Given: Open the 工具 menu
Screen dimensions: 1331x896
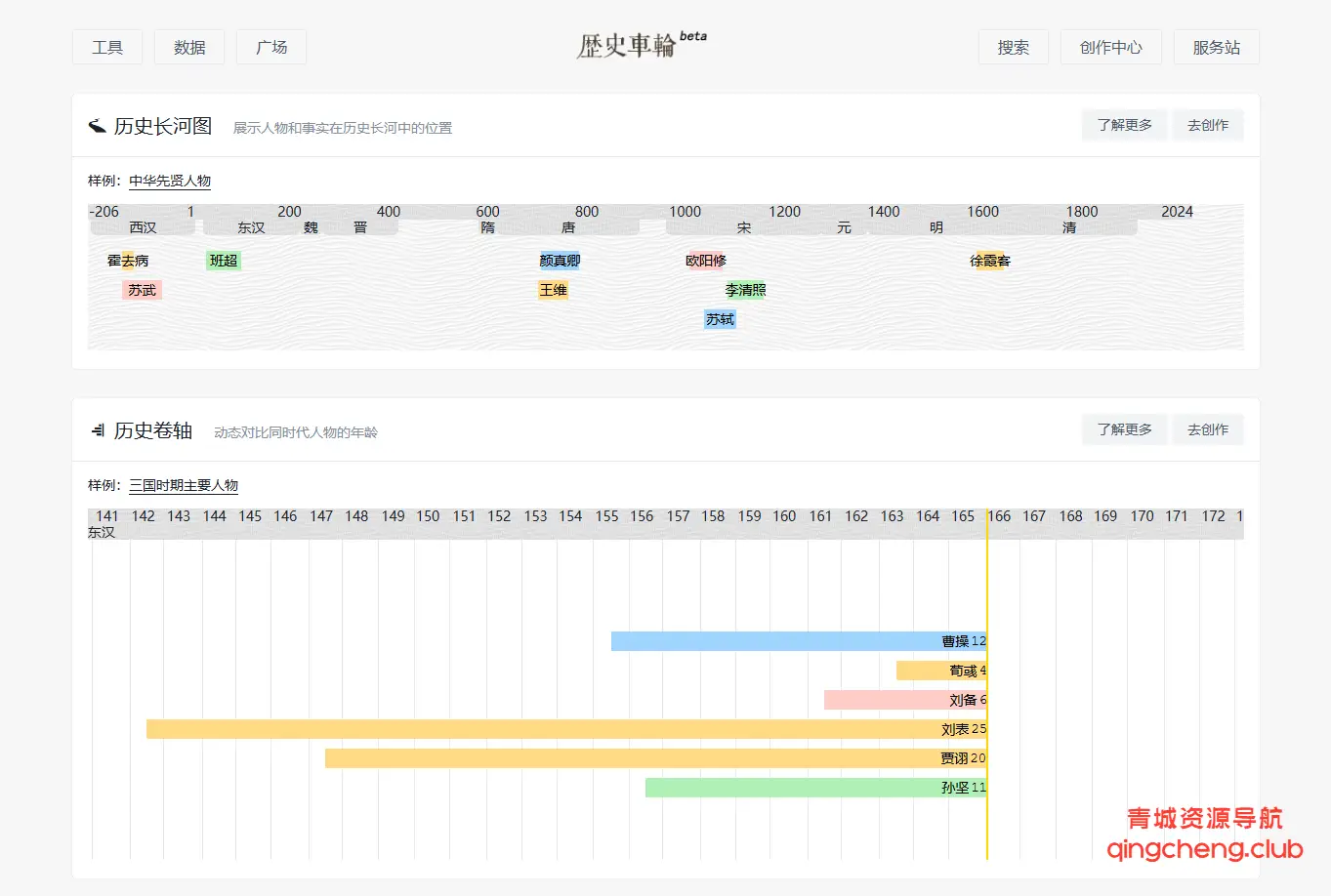Looking at the screenshot, I should (x=107, y=47).
